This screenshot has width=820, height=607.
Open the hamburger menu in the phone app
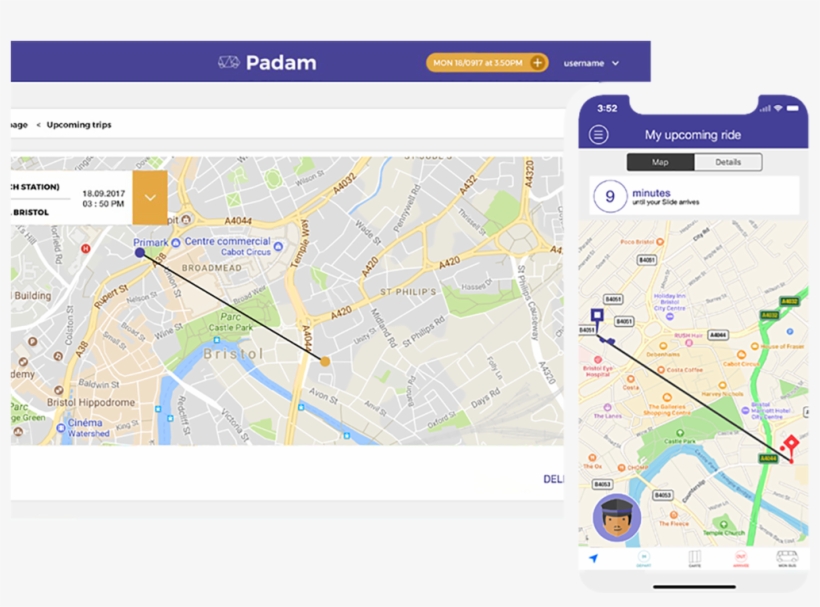[598, 135]
